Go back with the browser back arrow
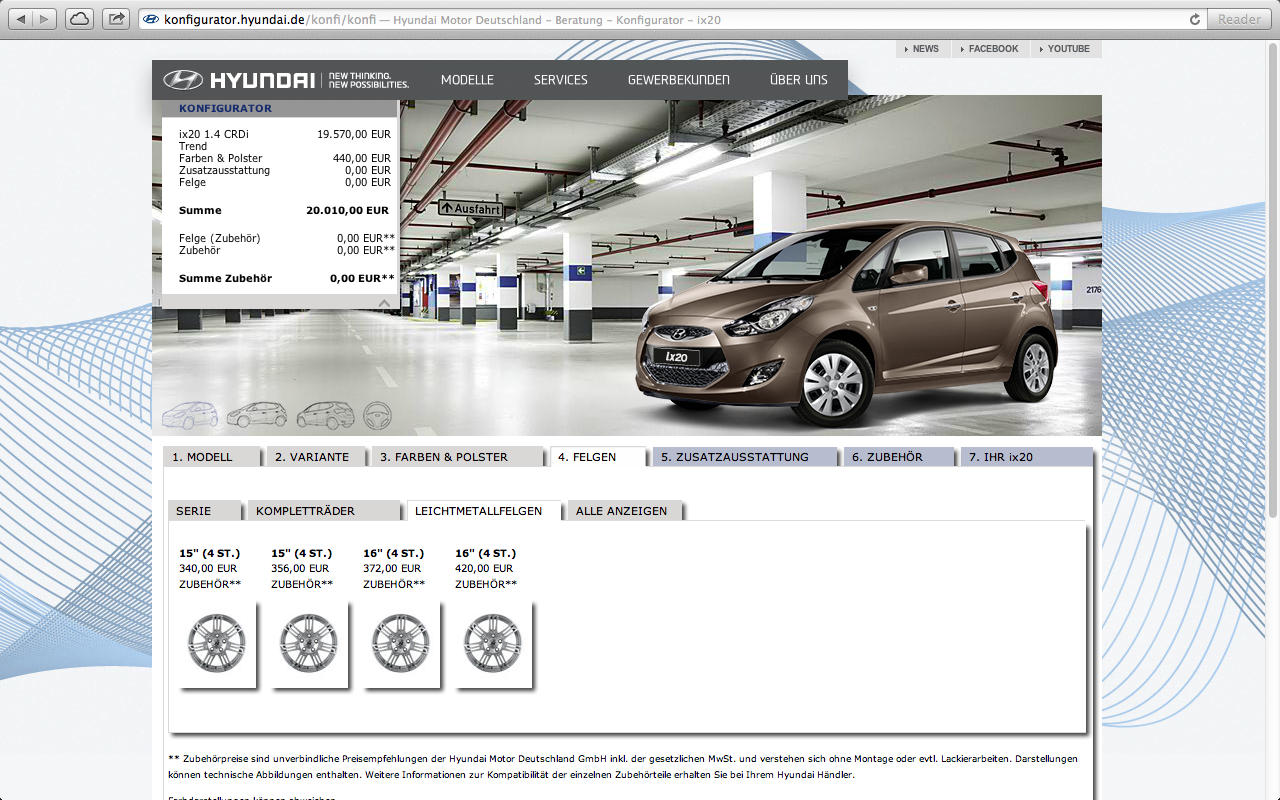The image size is (1280, 800). (21, 19)
